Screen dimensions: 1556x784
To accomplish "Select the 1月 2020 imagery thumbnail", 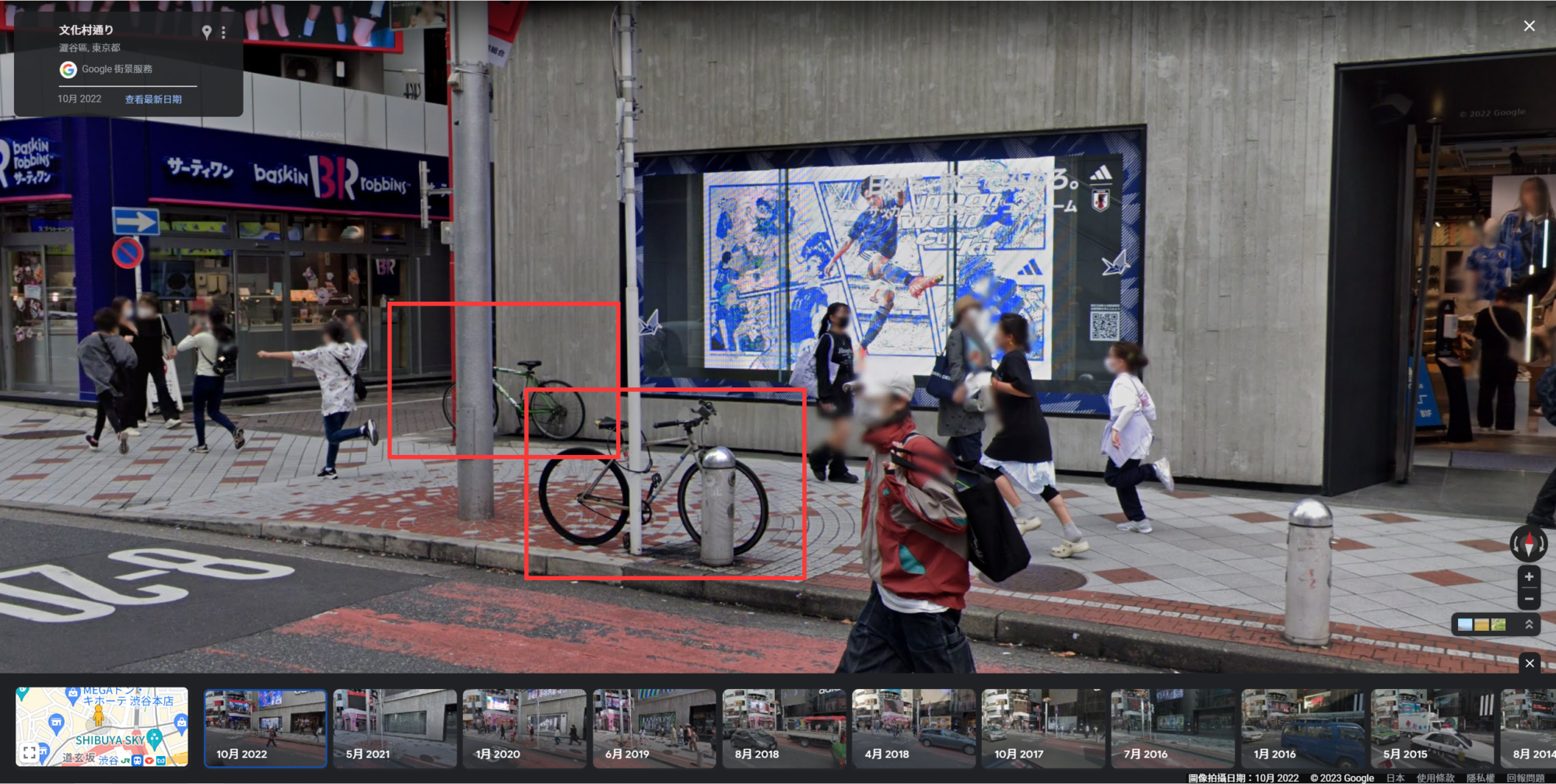I will pyautogui.click(x=524, y=728).
